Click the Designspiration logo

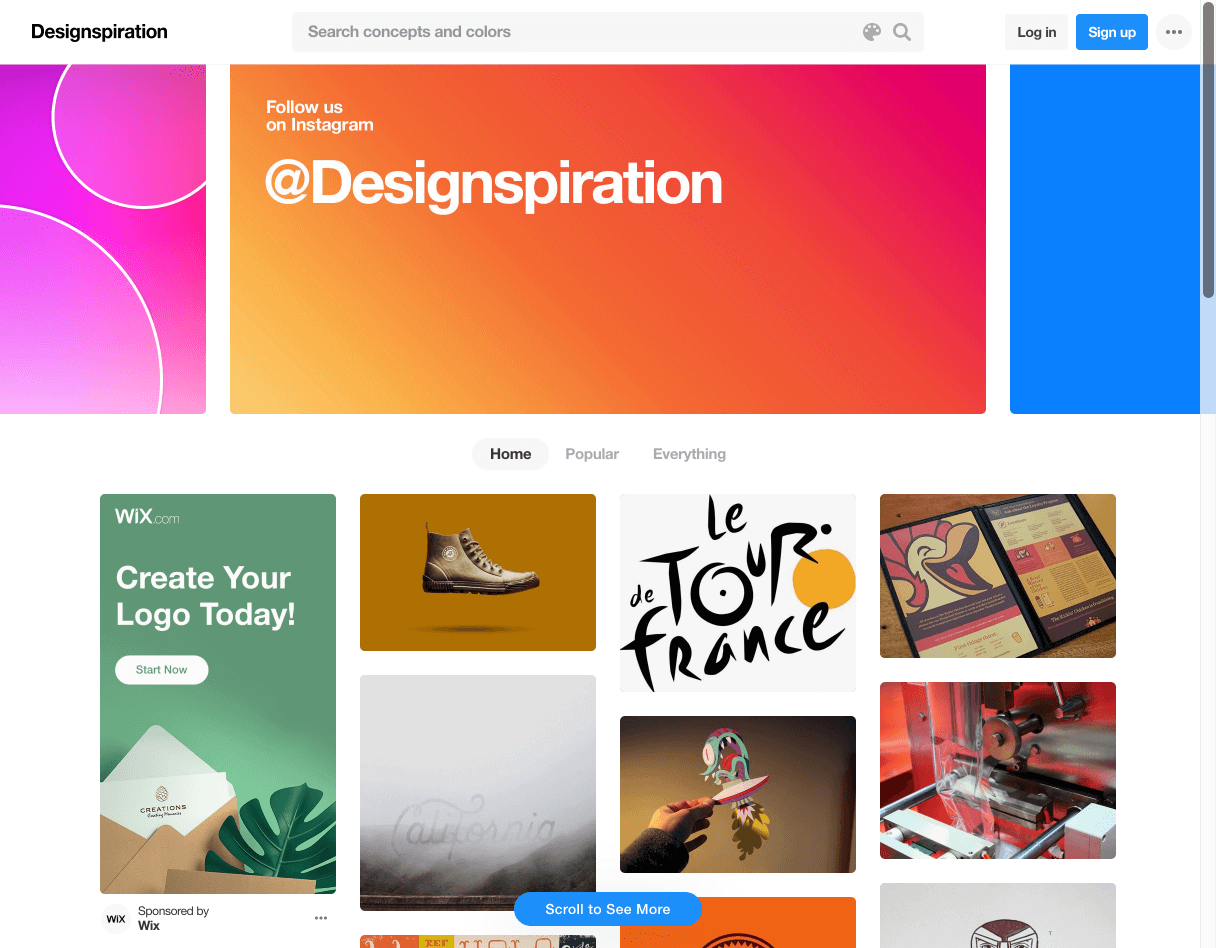click(x=99, y=32)
